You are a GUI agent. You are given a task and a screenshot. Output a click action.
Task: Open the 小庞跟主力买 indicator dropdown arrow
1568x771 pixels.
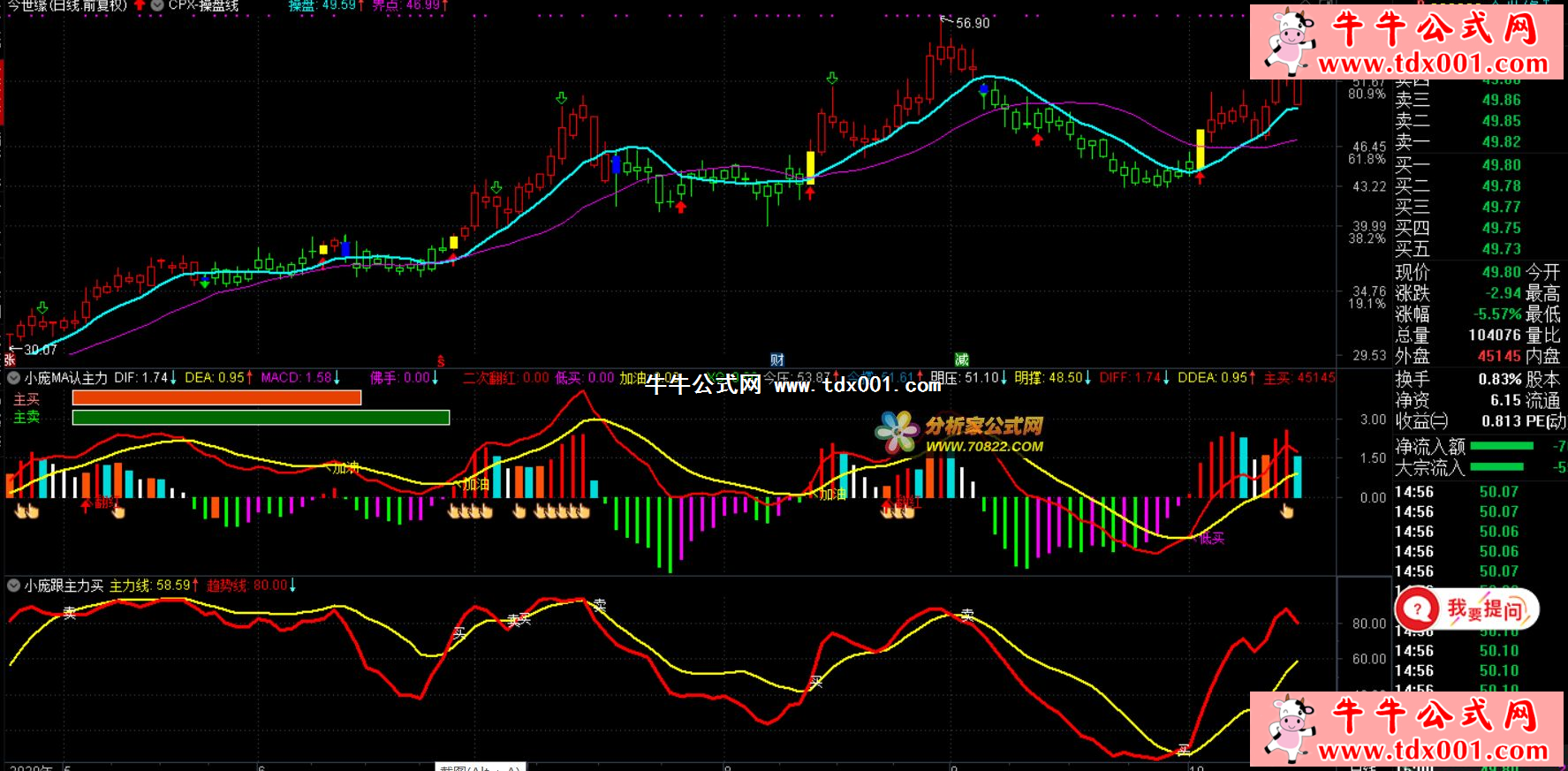point(14,586)
